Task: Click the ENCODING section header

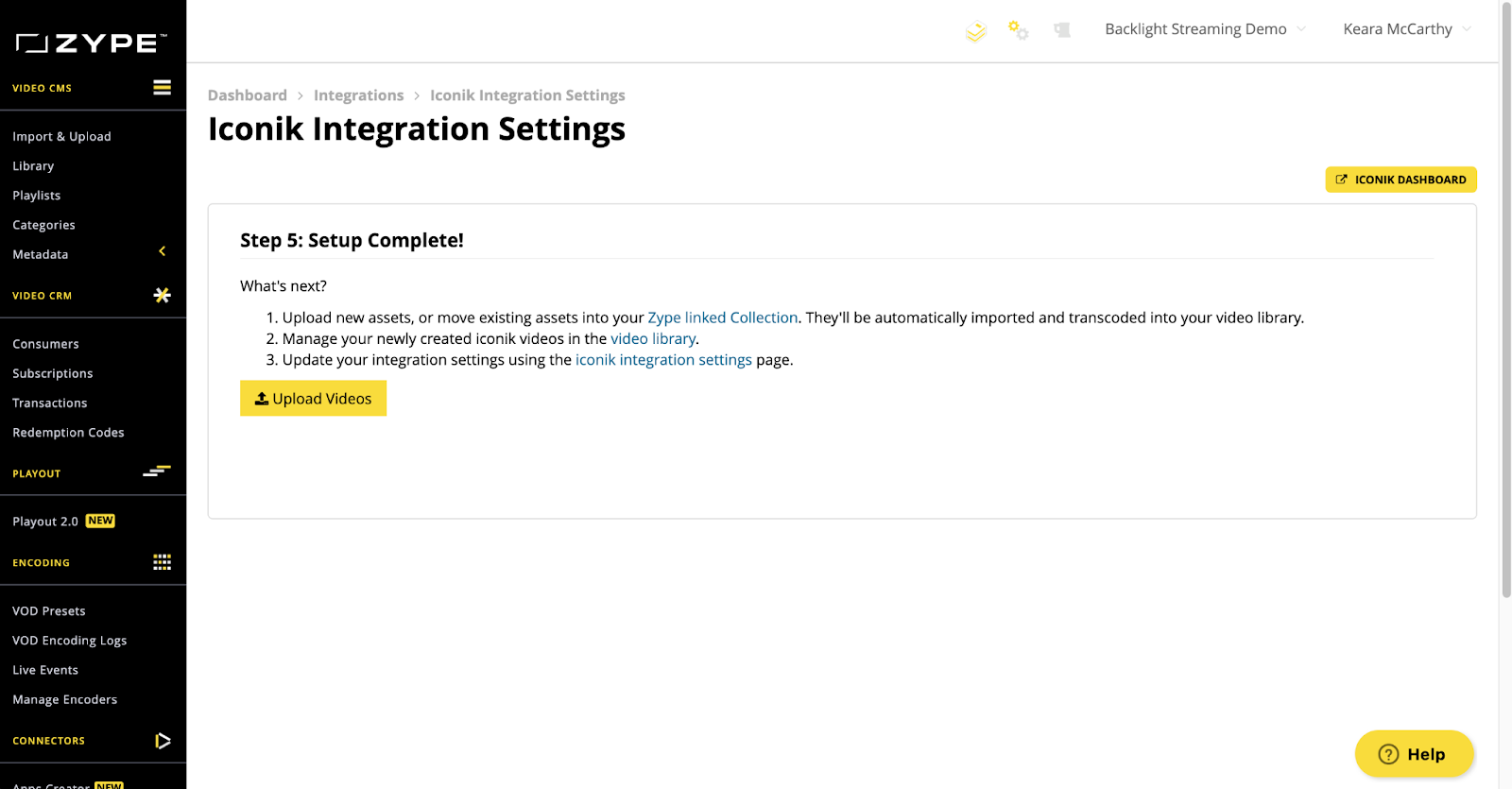Action: pos(41,562)
